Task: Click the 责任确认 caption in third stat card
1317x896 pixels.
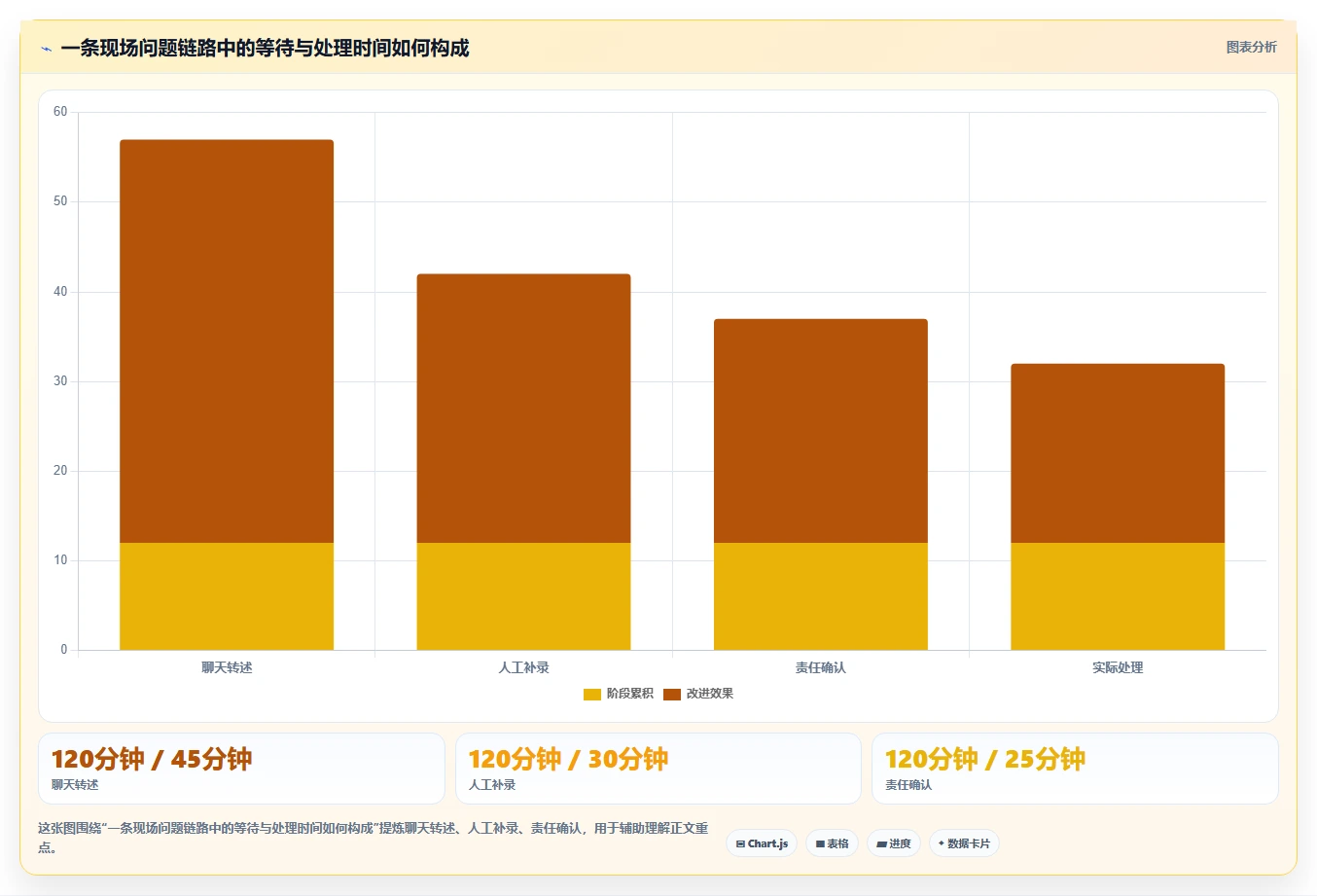Action: (908, 785)
